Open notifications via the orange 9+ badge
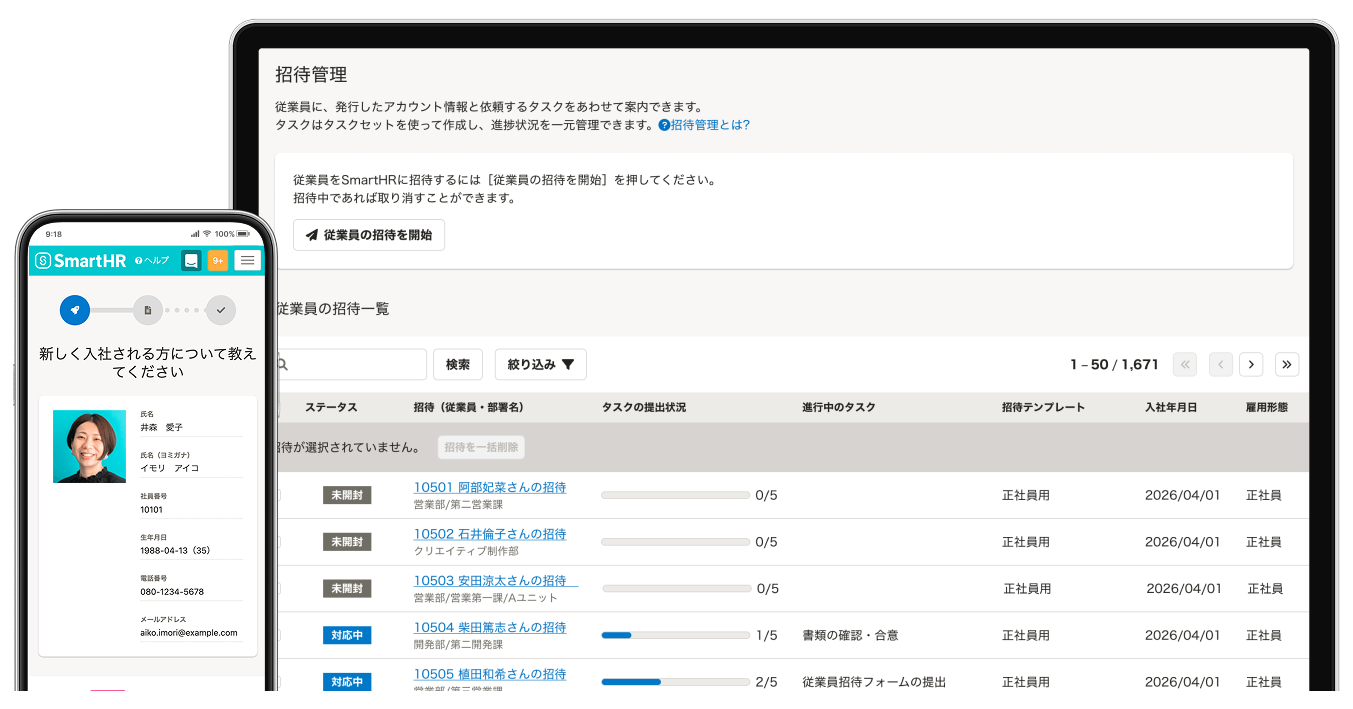Viewport: 1353px width, 709px height. click(218, 260)
